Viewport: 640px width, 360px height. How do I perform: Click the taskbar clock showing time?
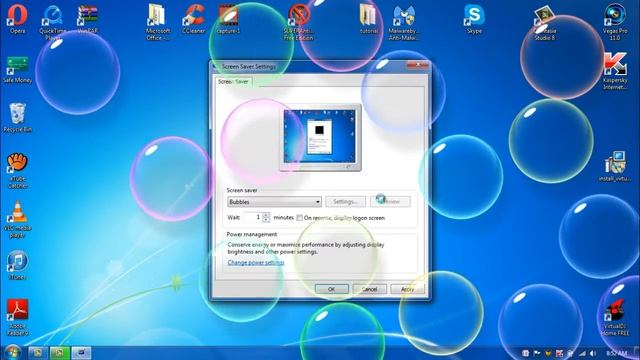coord(616,353)
